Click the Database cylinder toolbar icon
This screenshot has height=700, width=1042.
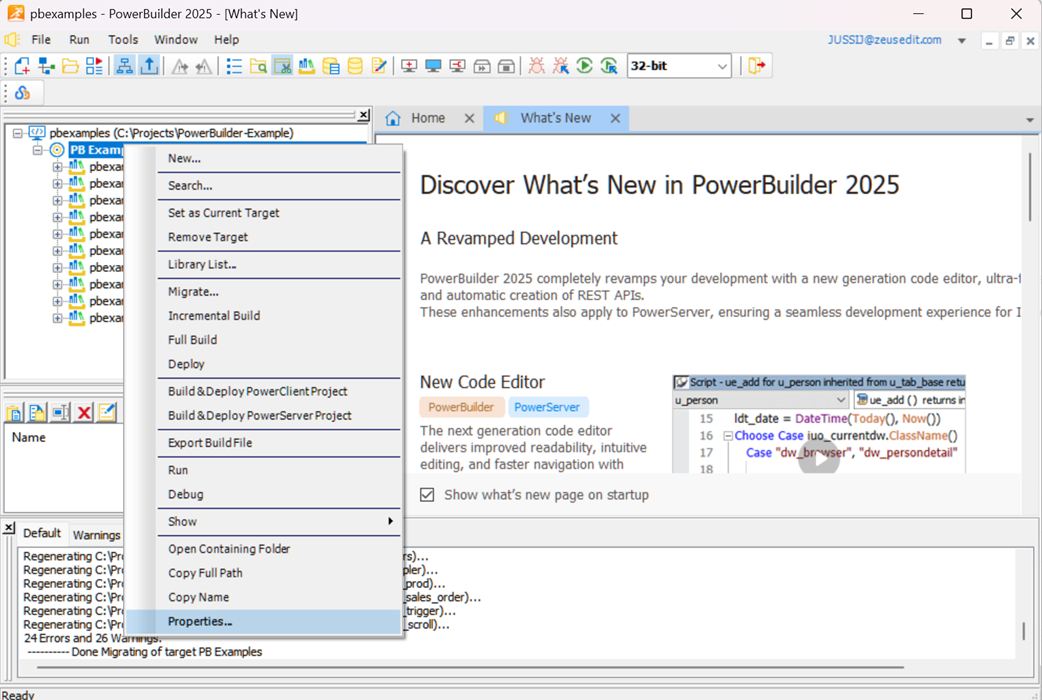pos(355,66)
